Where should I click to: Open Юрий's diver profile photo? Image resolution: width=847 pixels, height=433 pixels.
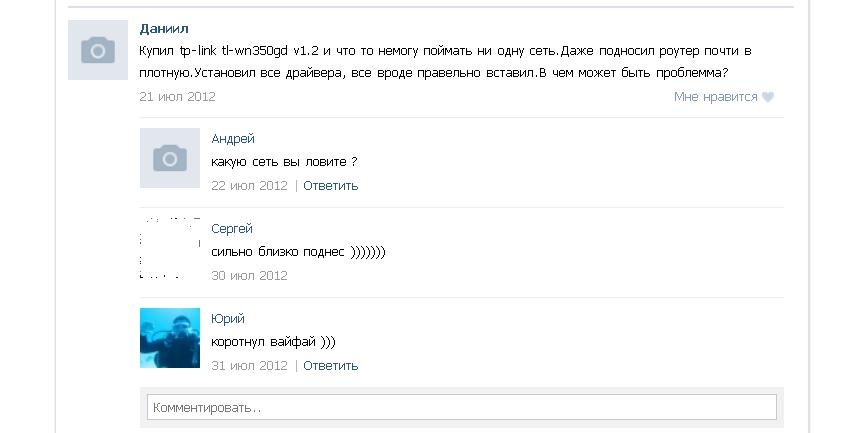point(169,337)
